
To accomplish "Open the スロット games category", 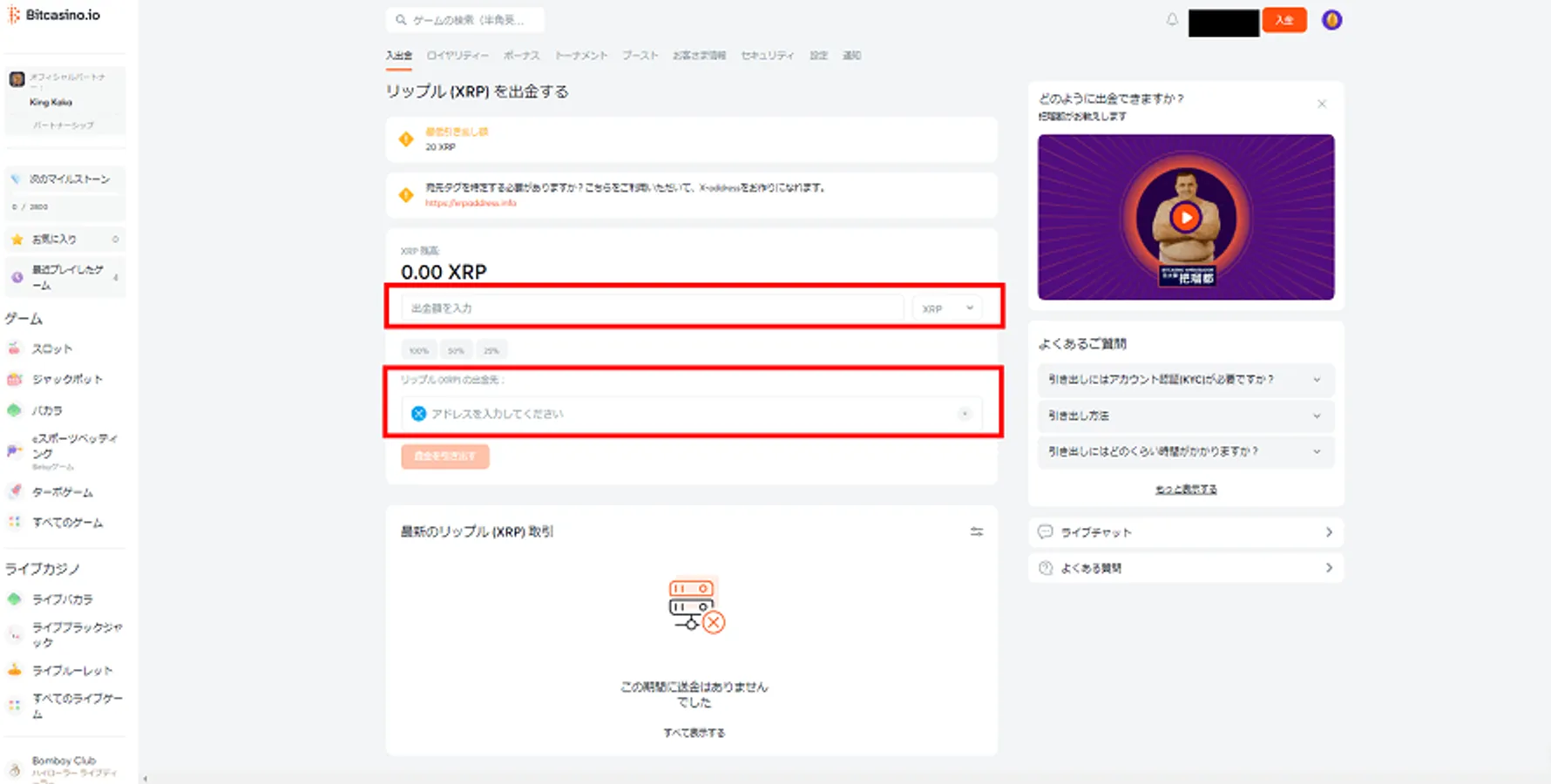I will coord(52,348).
